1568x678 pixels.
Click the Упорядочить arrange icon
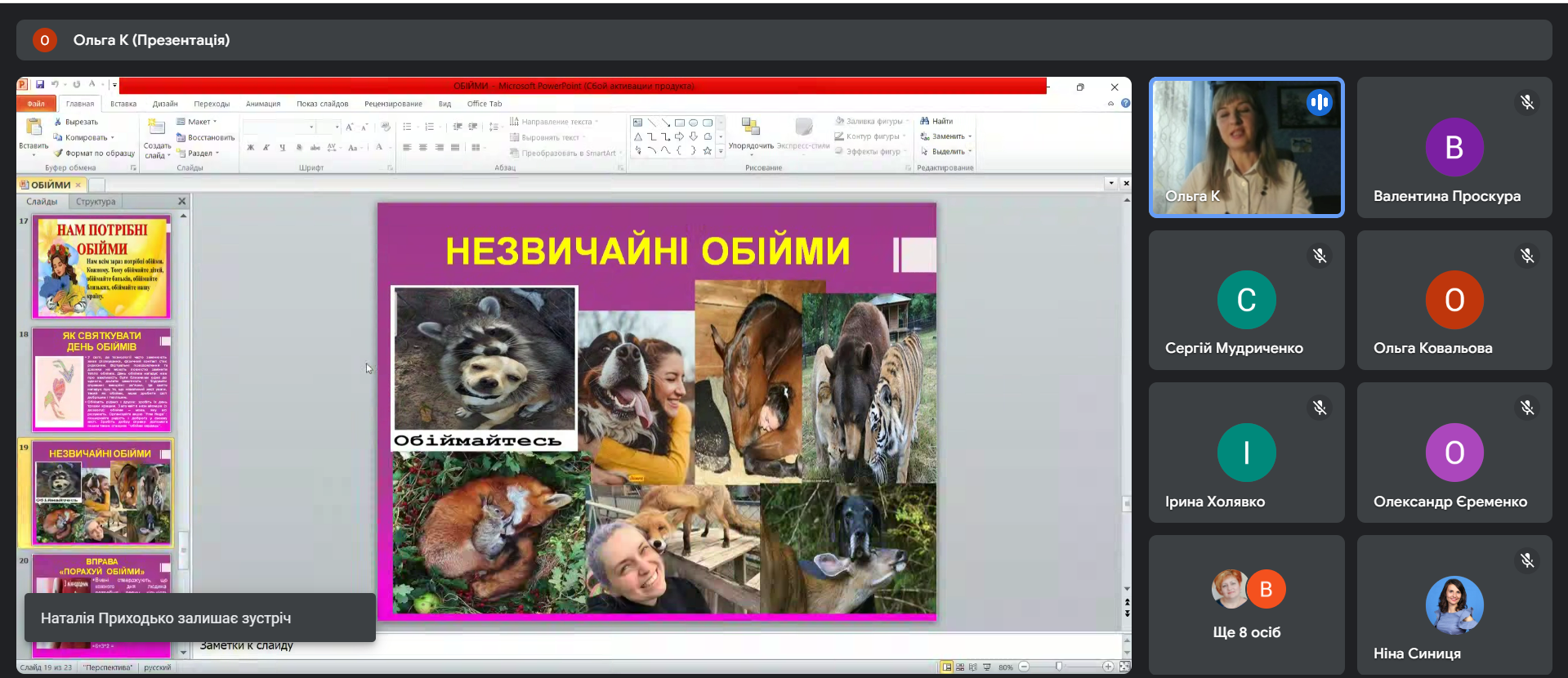750,127
